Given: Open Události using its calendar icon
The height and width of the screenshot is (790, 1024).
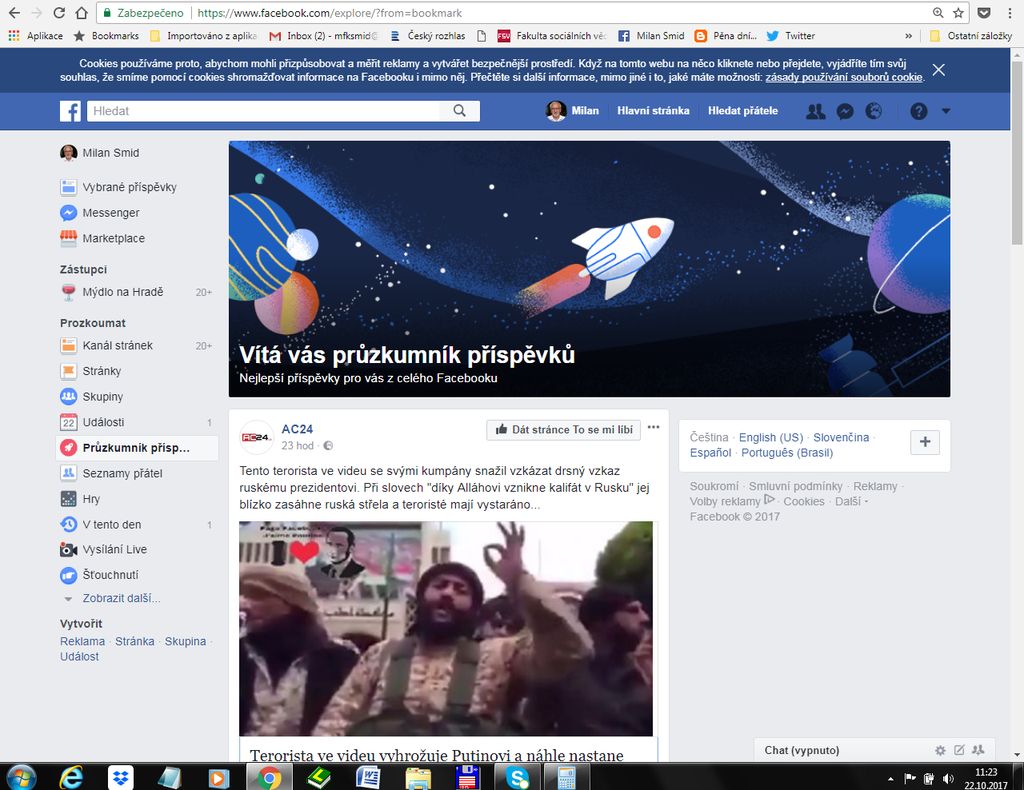Looking at the screenshot, I should pyautogui.click(x=68, y=422).
